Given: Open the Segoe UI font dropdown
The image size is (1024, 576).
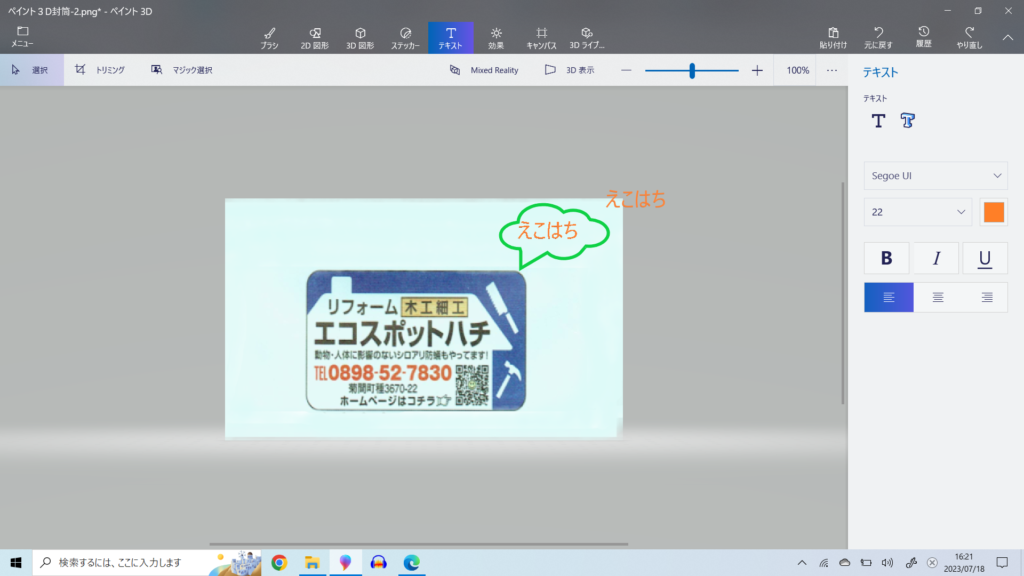Looking at the screenshot, I should 936,176.
